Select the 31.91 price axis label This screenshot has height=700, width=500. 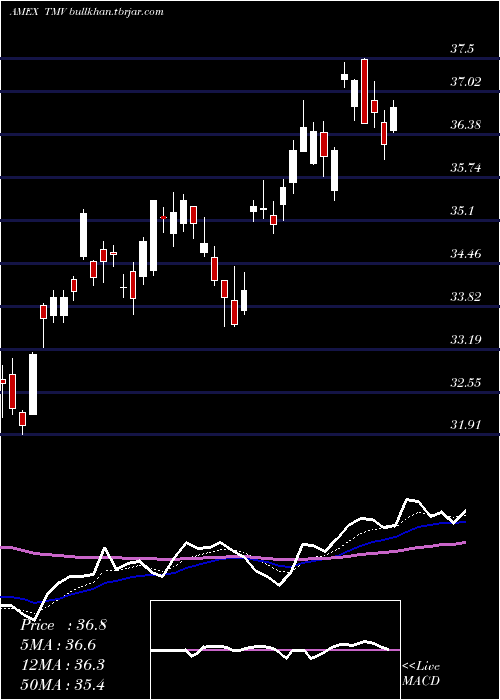[466, 425]
